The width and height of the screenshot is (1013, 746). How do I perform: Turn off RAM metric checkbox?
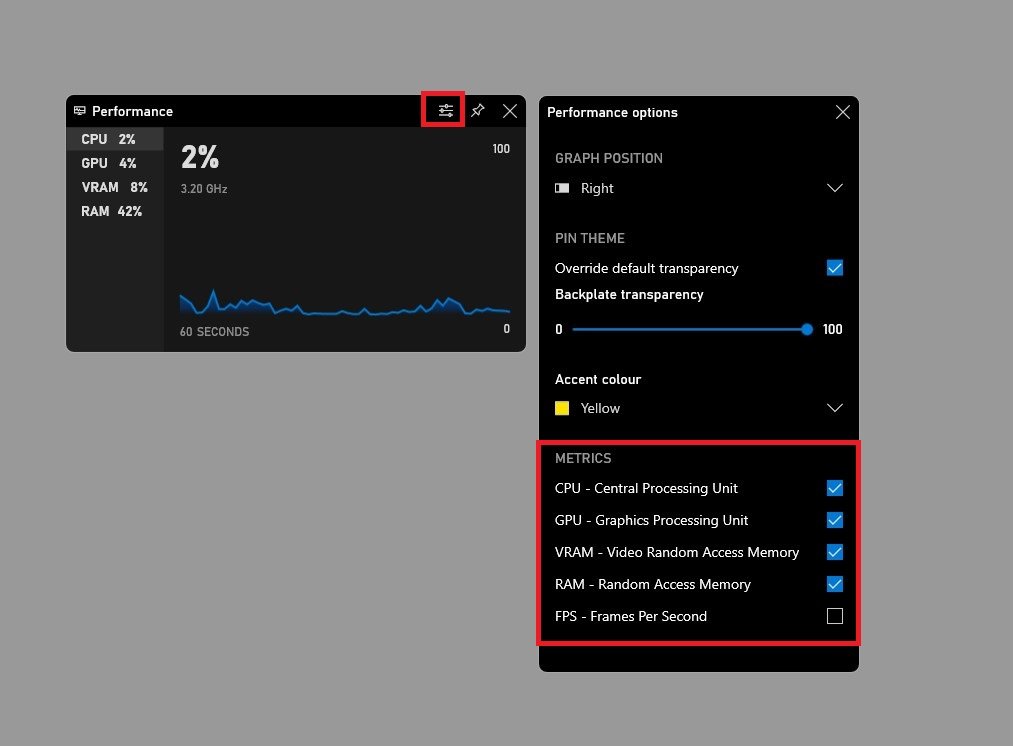click(x=835, y=584)
